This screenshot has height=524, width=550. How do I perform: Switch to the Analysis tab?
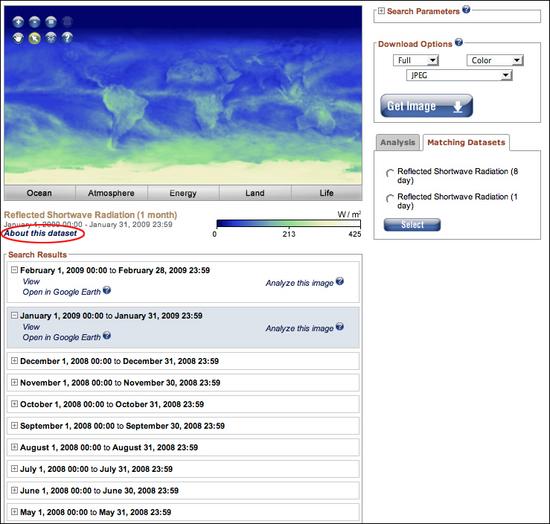(x=398, y=142)
